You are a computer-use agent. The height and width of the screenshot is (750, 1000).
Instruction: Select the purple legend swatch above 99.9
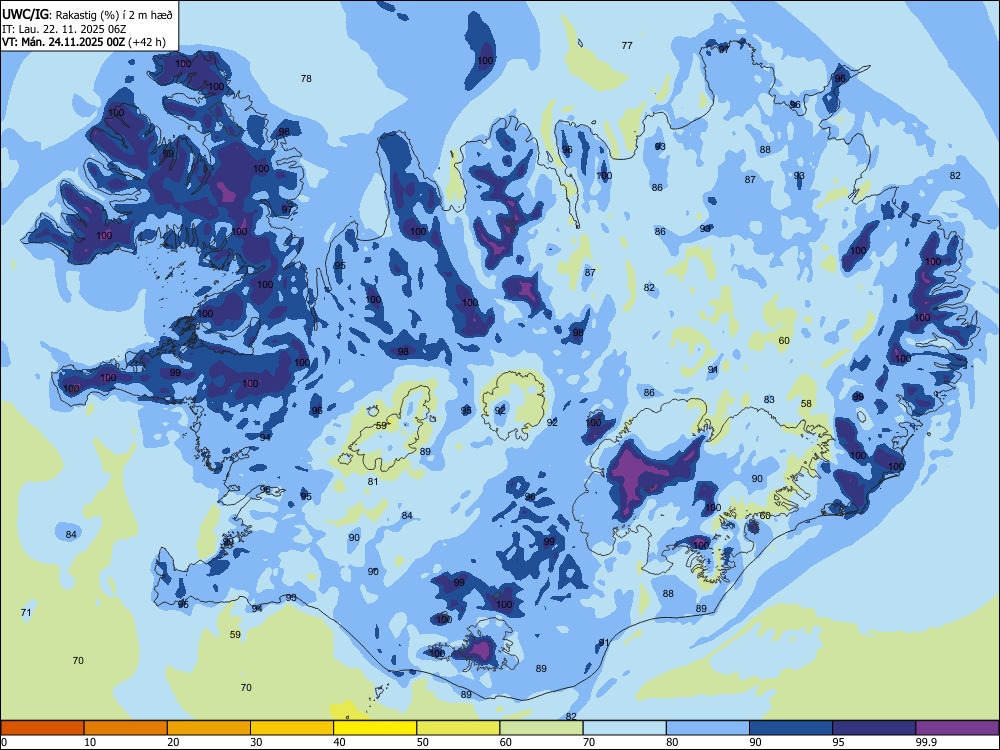click(x=957, y=728)
